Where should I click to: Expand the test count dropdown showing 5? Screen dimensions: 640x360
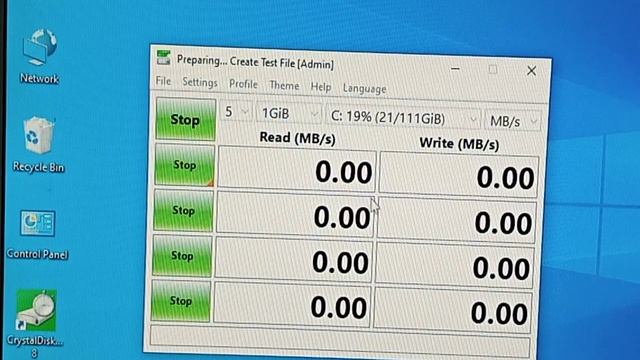pos(236,112)
